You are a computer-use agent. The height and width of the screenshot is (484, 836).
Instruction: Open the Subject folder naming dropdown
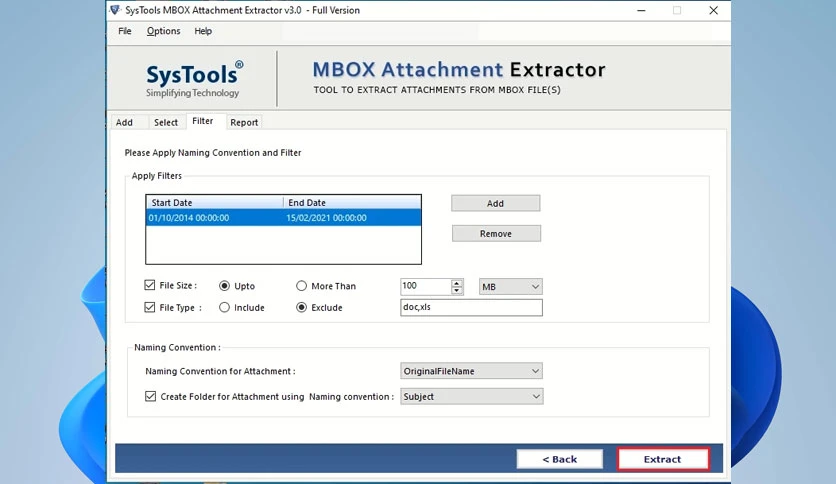point(472,397)
